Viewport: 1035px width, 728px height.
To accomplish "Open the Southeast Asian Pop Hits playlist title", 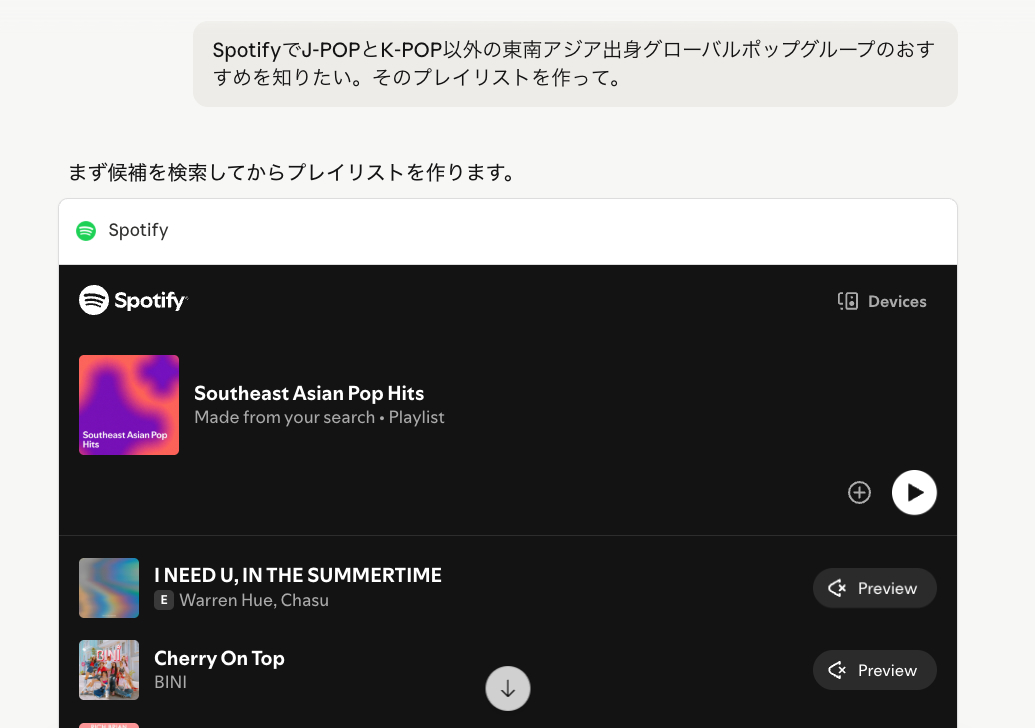I will pos(309,393).
